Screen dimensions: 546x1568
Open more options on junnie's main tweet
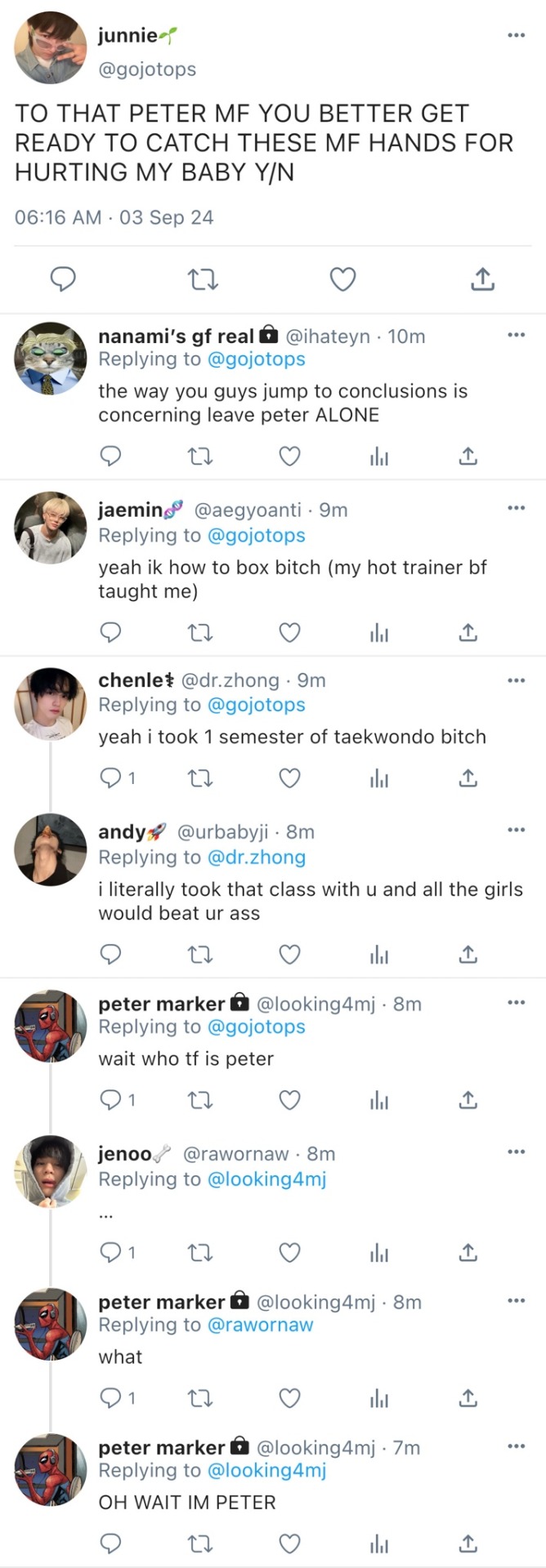click(x=516, y=35)
